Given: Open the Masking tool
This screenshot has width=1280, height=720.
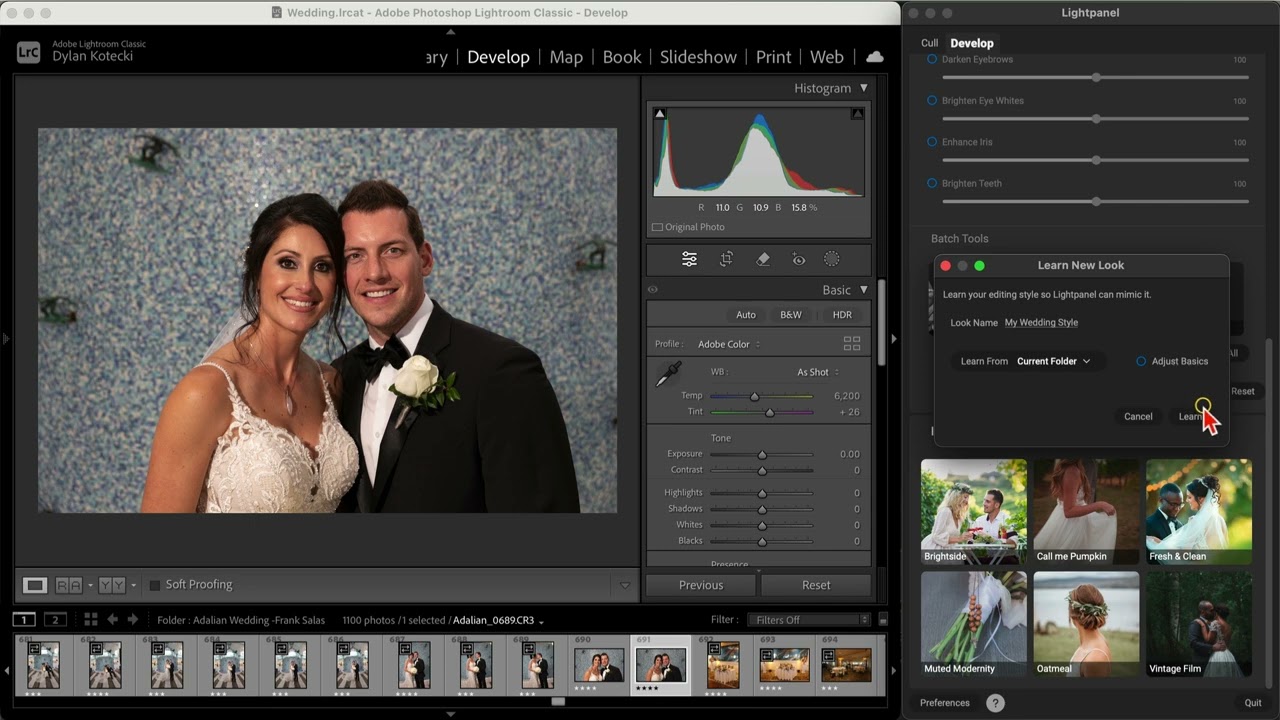Looking at the screenshot, I should tap(831, 259).
